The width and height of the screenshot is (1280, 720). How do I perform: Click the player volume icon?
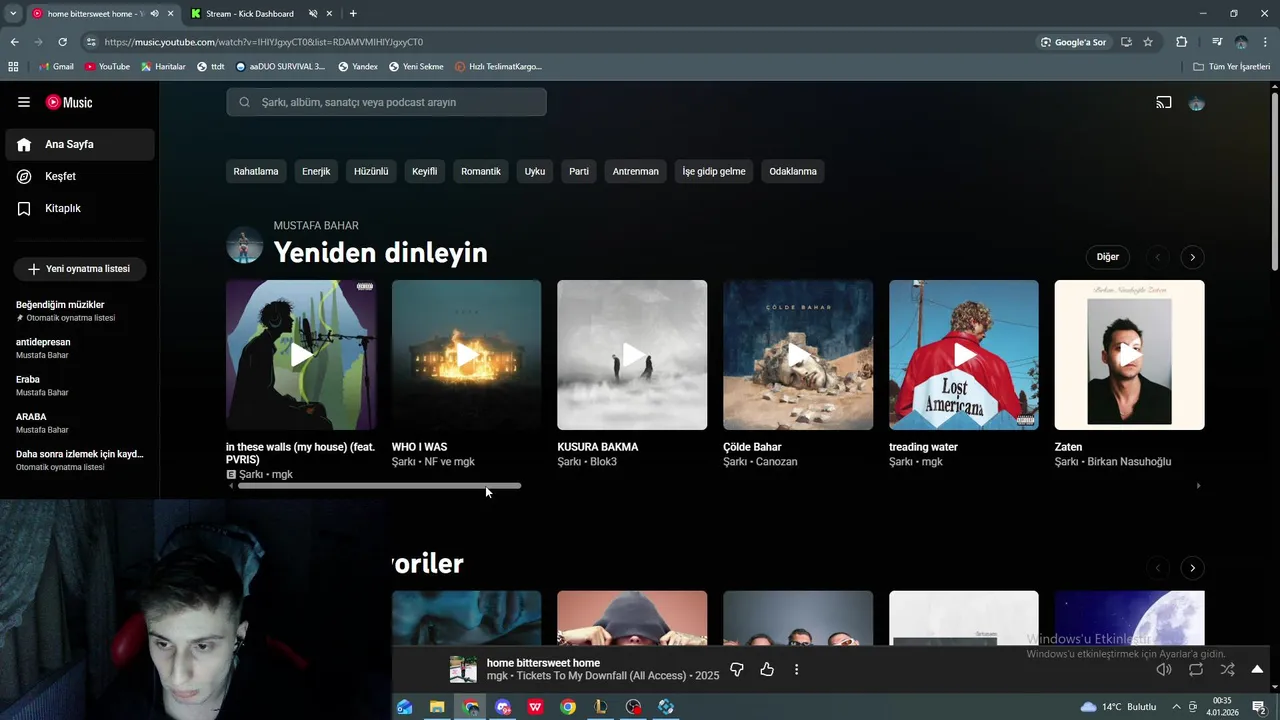tap(1164, 670)
